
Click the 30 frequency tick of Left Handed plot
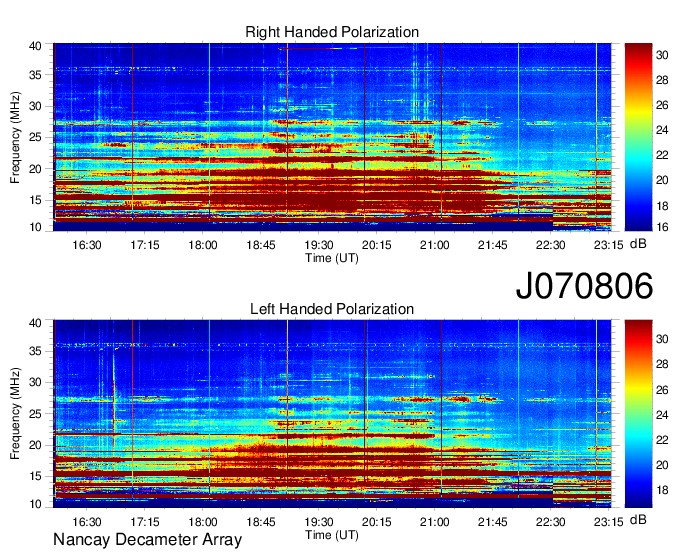pyautogui.click(x=35, y=382)
